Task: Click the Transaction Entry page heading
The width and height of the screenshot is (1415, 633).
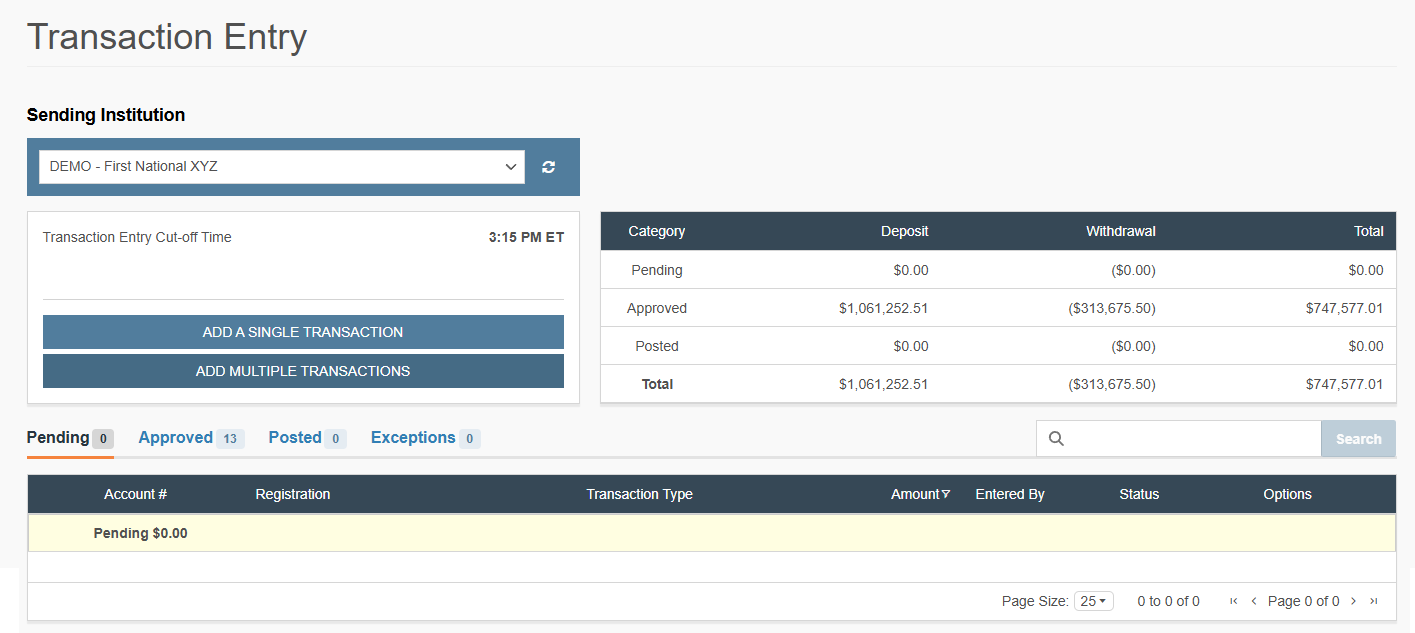Action: click(x=167, y=36)
